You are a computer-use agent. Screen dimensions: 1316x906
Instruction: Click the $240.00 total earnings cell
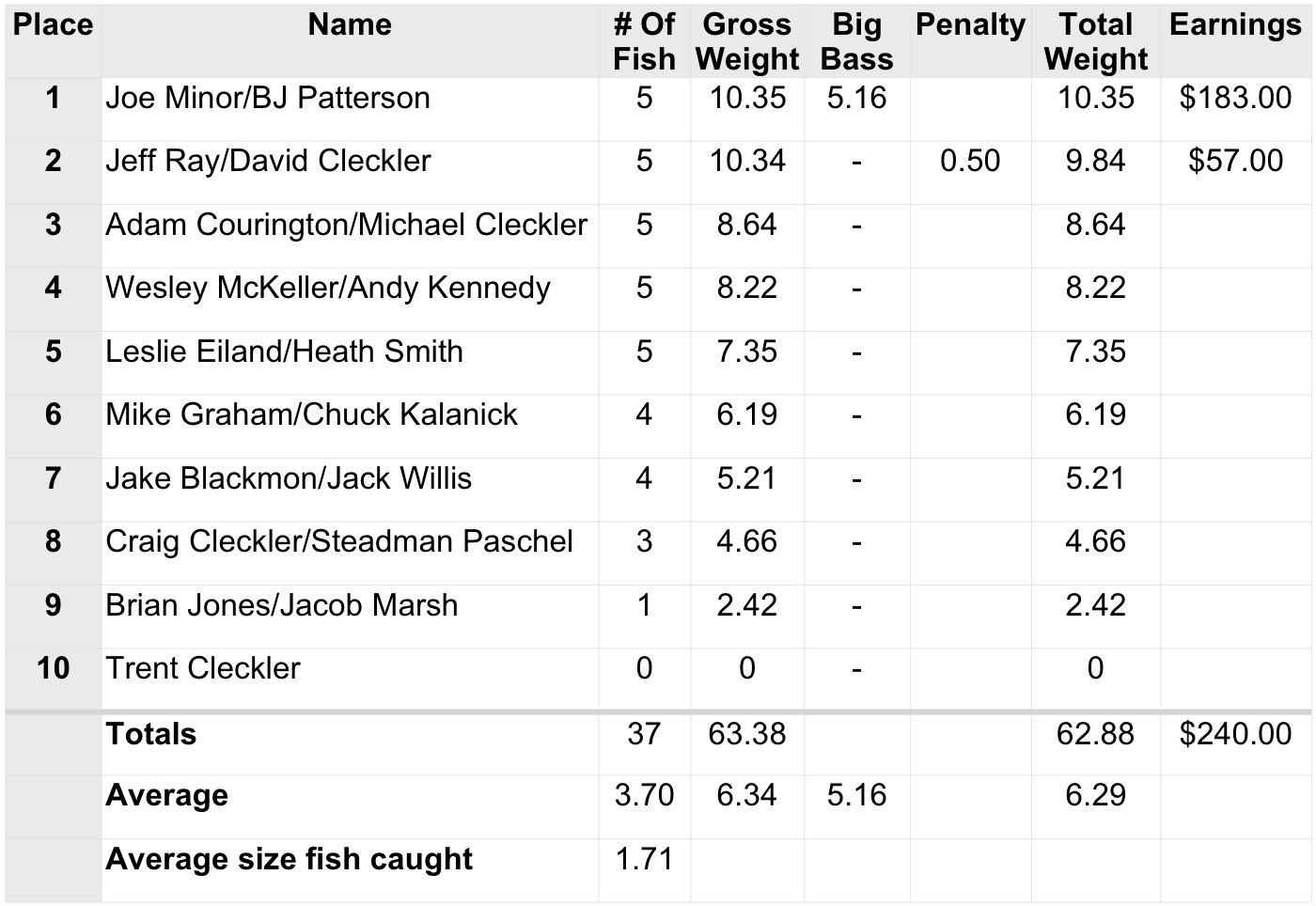pos(1235,735)
